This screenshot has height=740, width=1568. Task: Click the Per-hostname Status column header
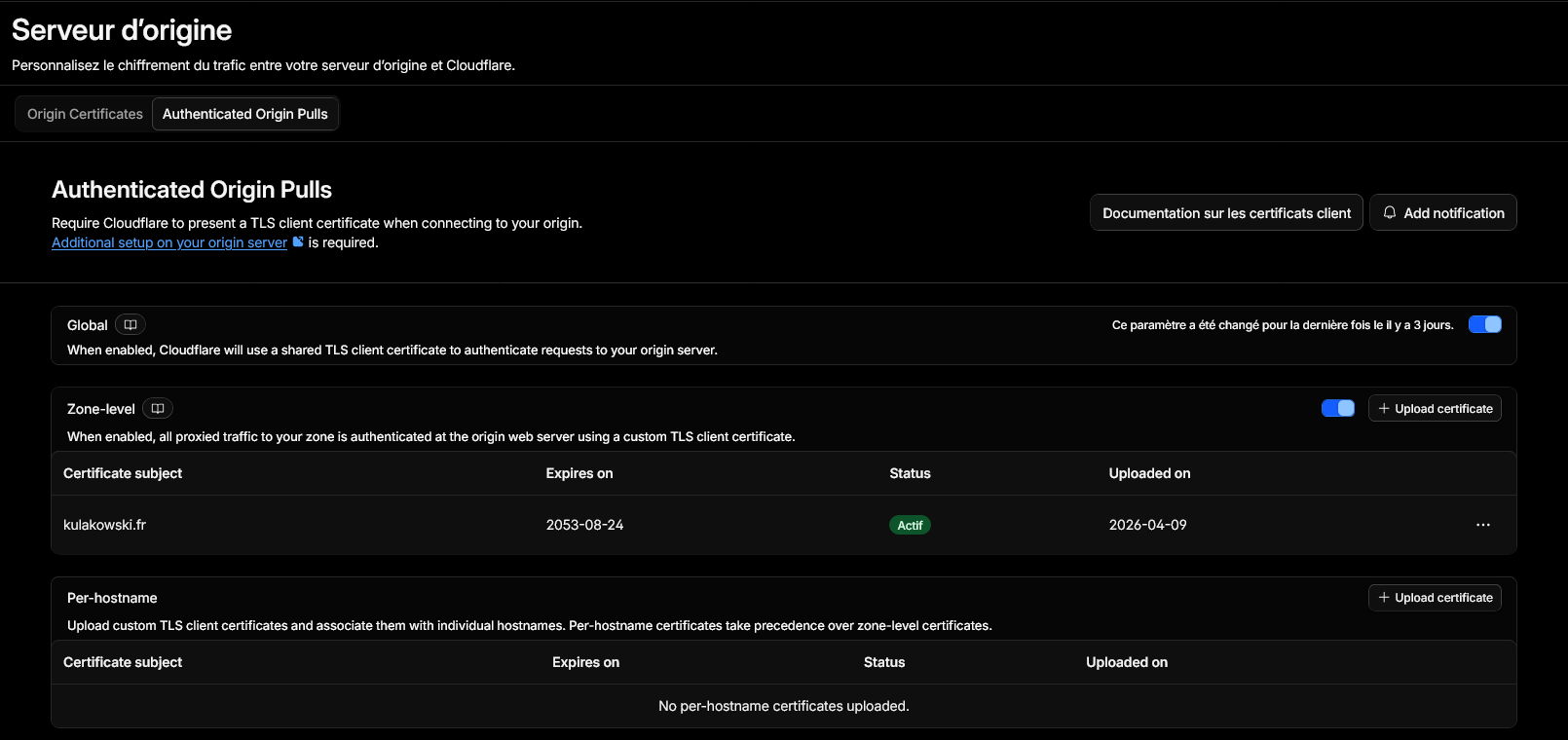(884, 662)
